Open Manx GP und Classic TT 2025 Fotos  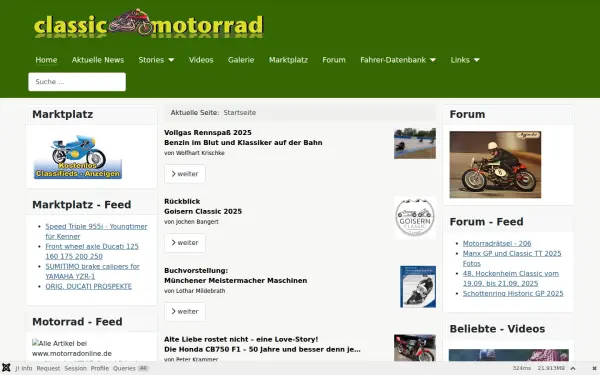(512, 258)
